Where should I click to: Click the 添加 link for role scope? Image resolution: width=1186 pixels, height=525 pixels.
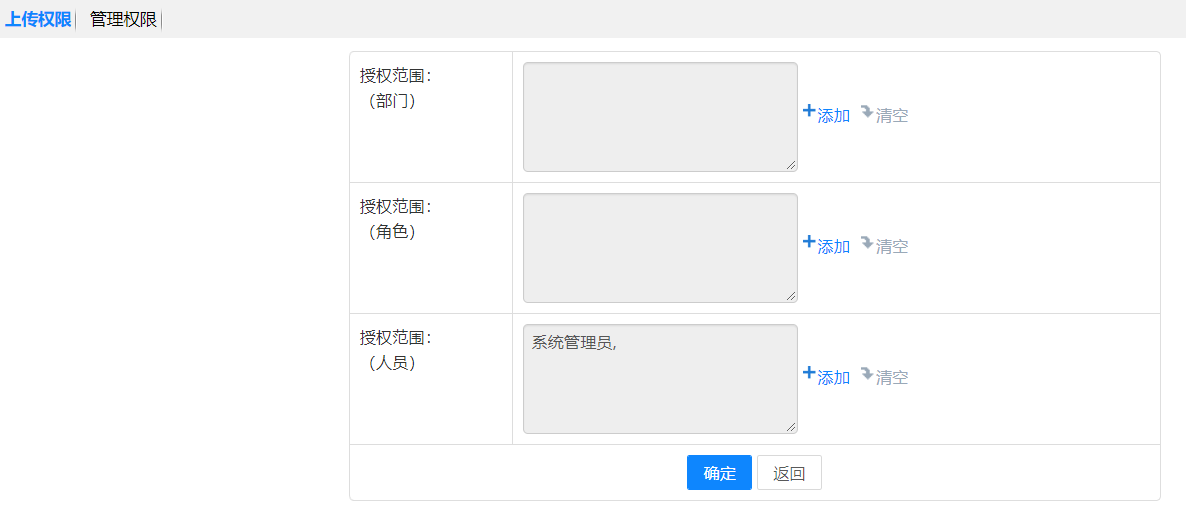pos(834,247)
